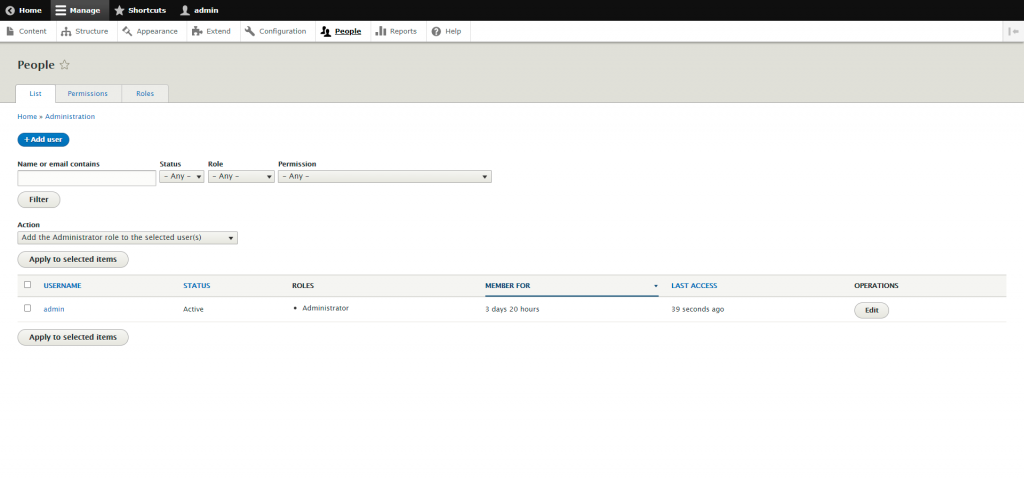
Task: Click the Configuration wrench icon
Action: 249,31
